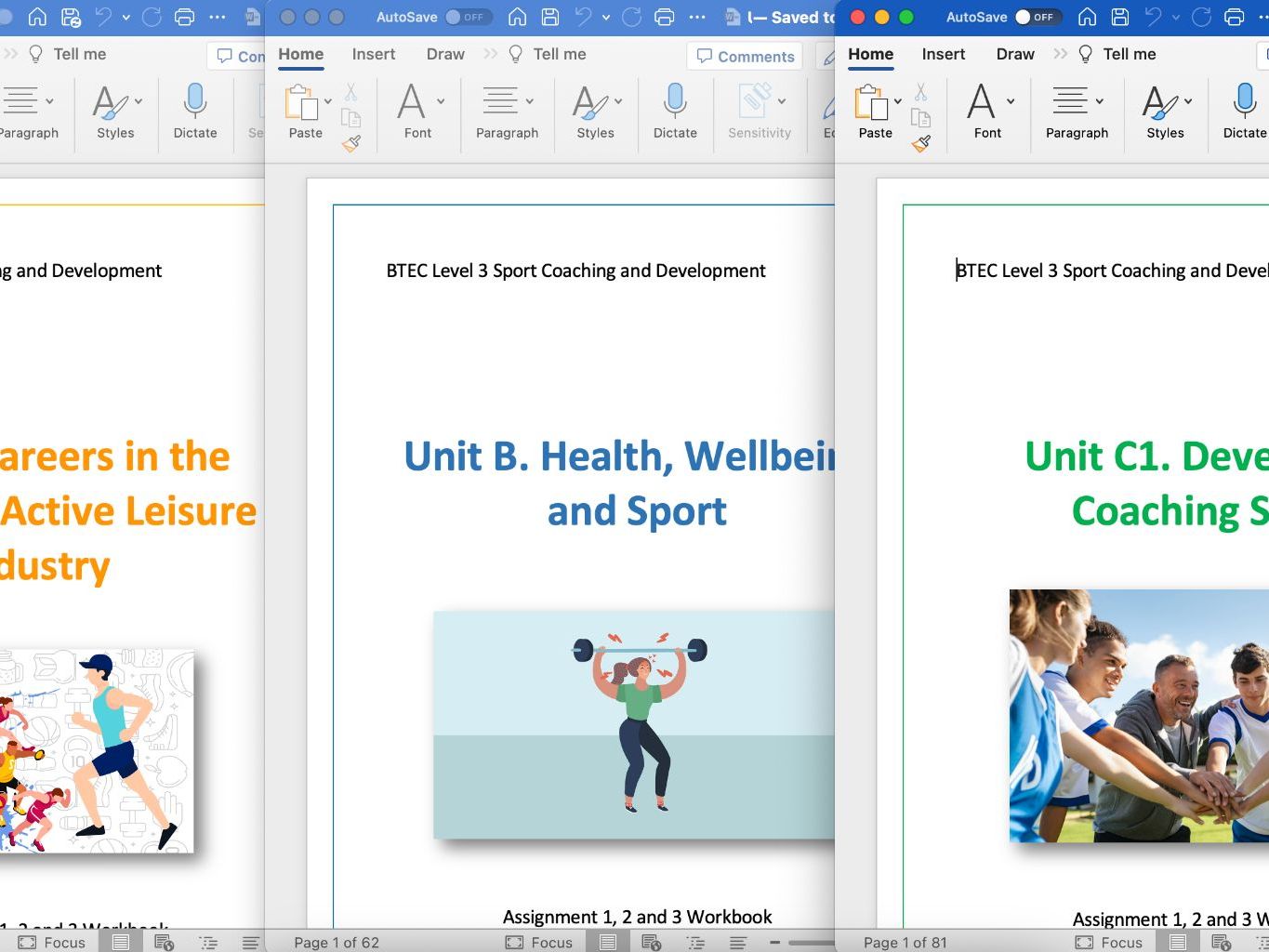The width and height of the screenshot is (1269, 952).
Task: Open the Undo history dropdown in Unit B window
Action: click(x=605, y=17)
